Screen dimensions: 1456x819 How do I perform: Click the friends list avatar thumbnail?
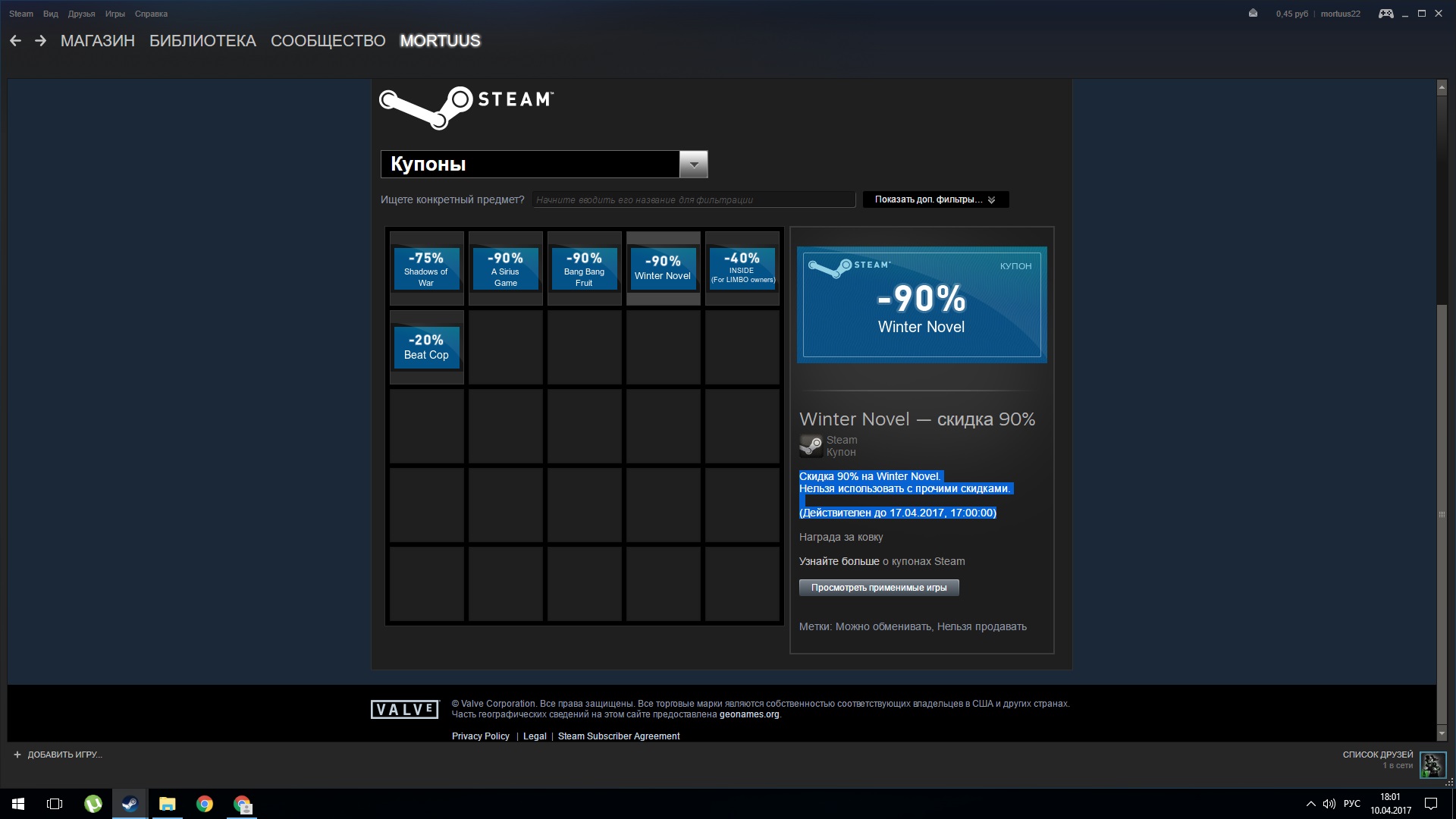tap(1432, 764)
